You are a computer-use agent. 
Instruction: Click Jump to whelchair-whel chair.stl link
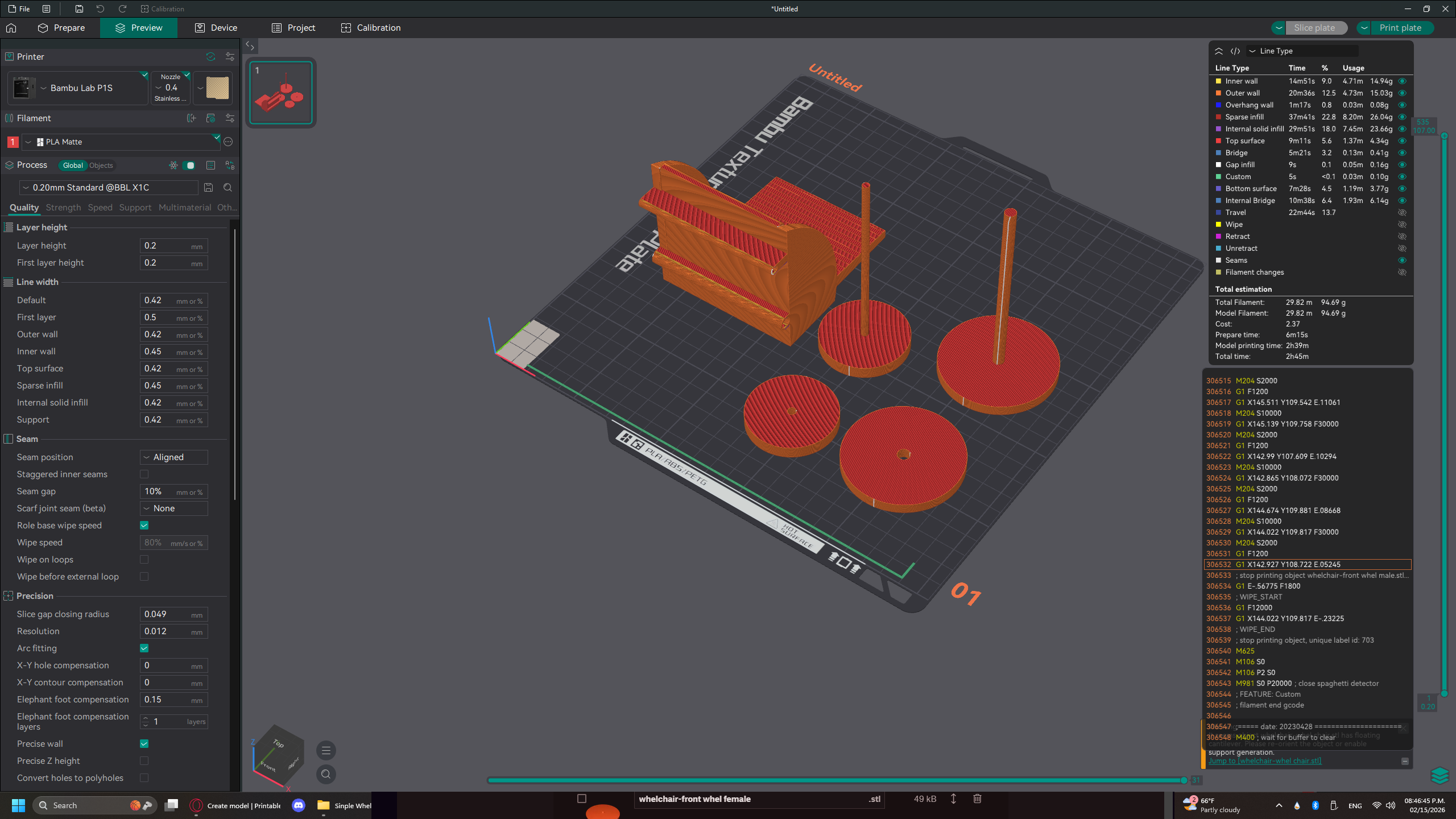point(1265,761)
